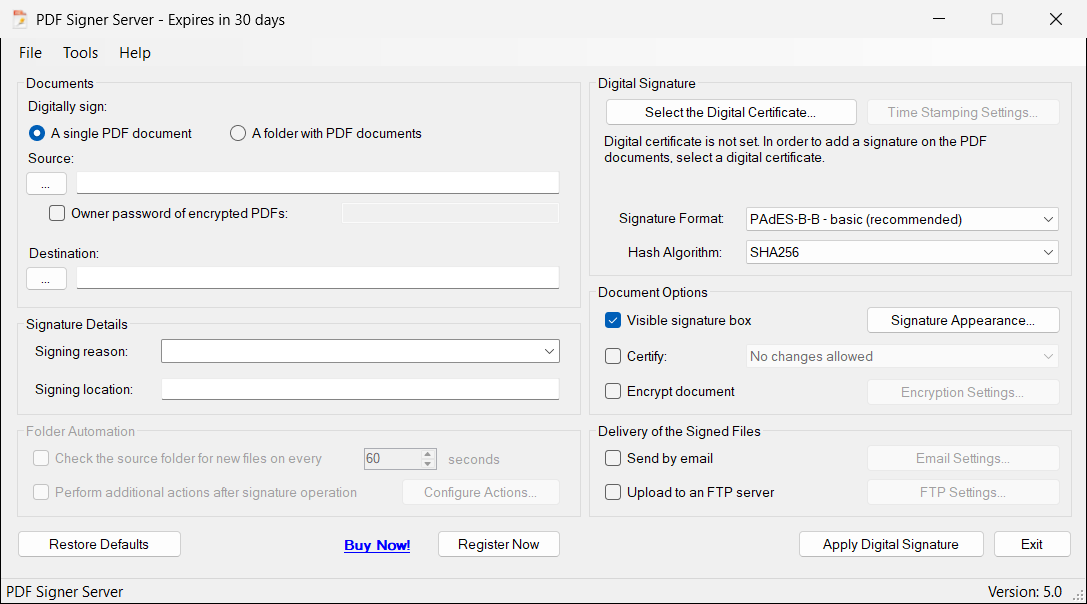The height and width of the screenshot is (604, 1087).
Task: Enable Owner password of encrypted PDFs checkbox
Action: 57,214
